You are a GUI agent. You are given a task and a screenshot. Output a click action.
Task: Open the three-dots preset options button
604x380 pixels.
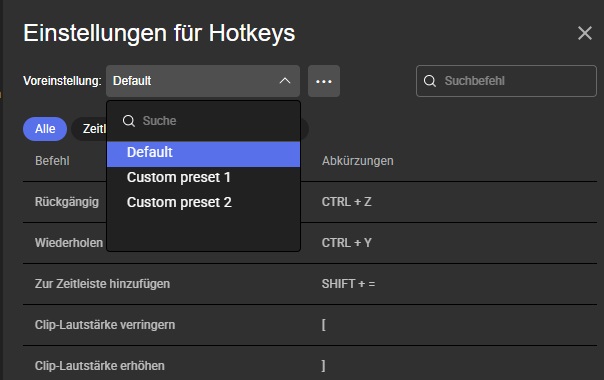[x=324, y=81]
